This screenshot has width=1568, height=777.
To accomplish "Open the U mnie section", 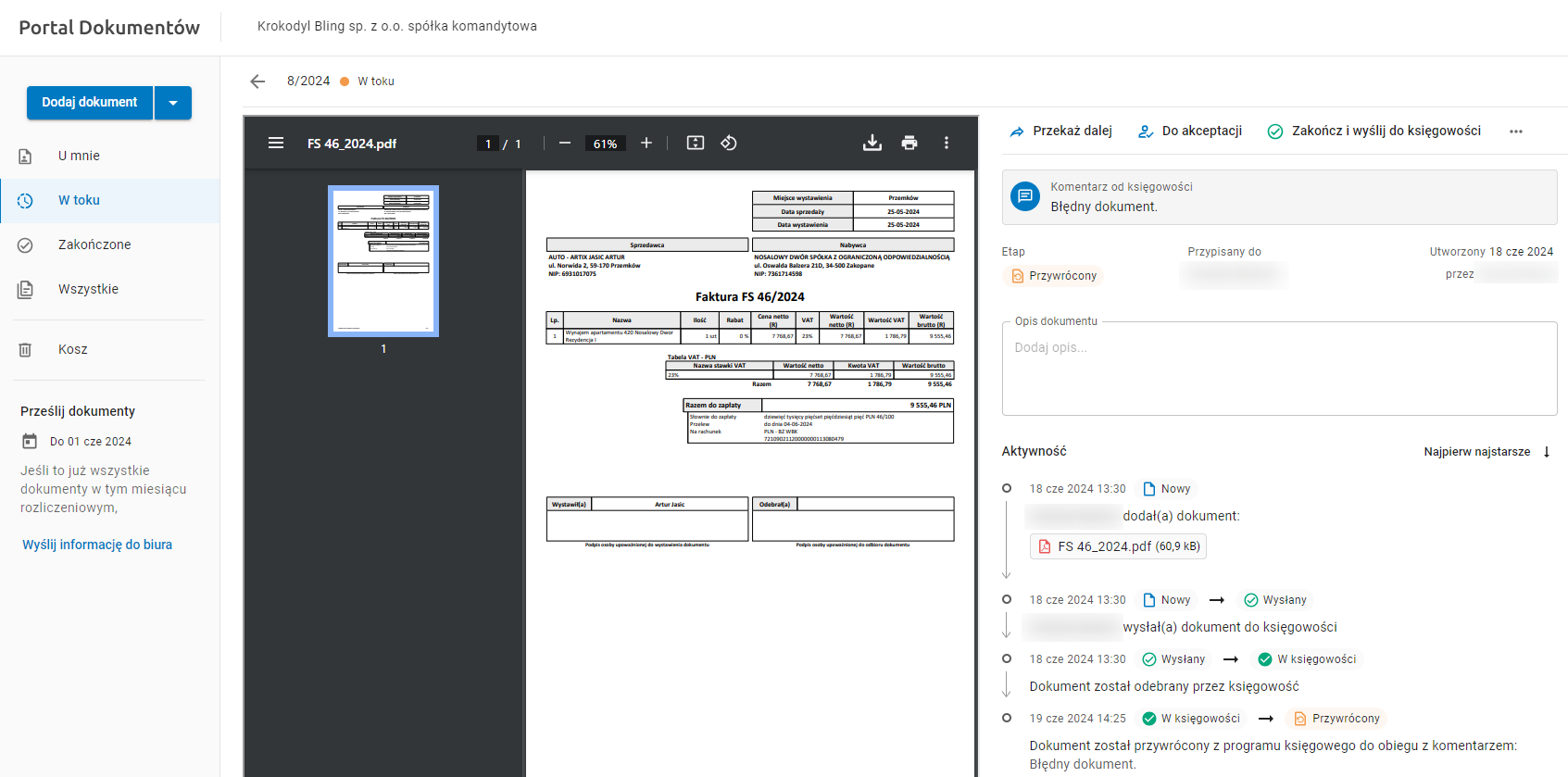I will pyautogui.click(x=79, y=156).
